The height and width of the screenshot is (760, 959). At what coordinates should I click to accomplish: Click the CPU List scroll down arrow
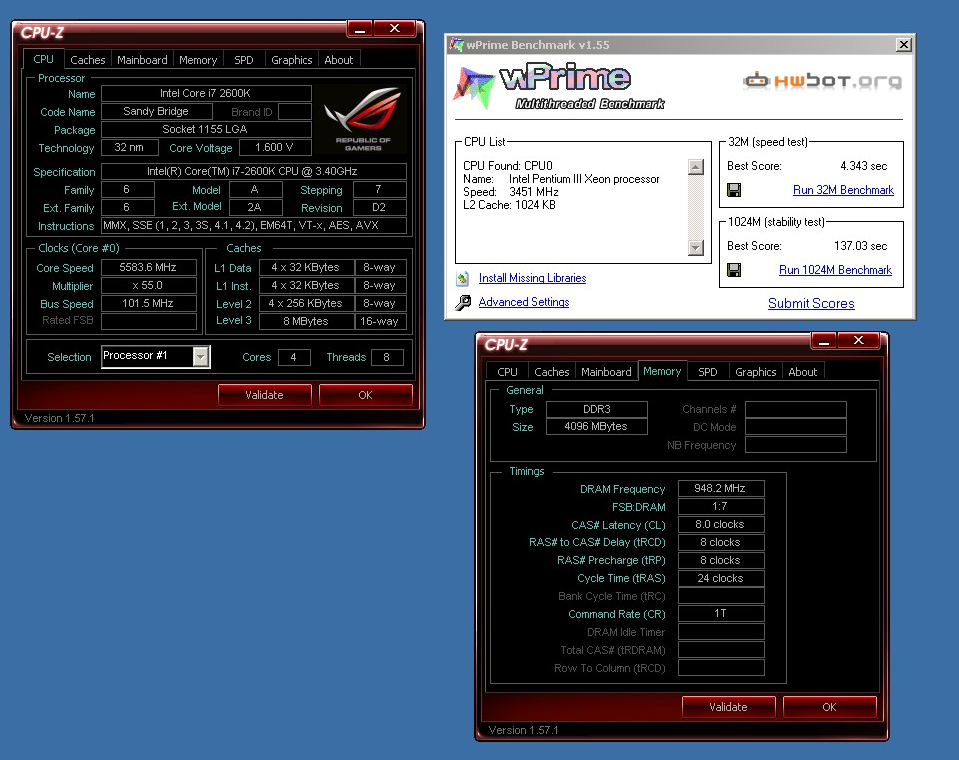click(x=695, y=248)
